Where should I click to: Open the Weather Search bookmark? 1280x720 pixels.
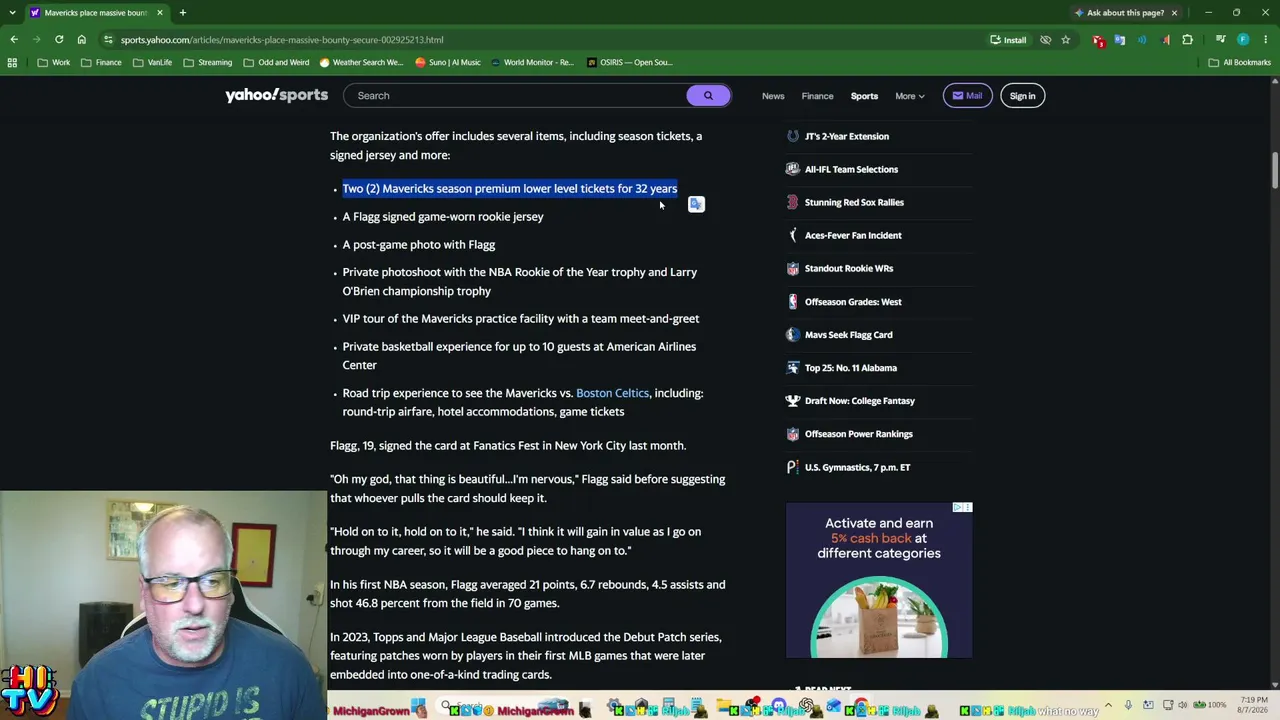click(361, 62)
